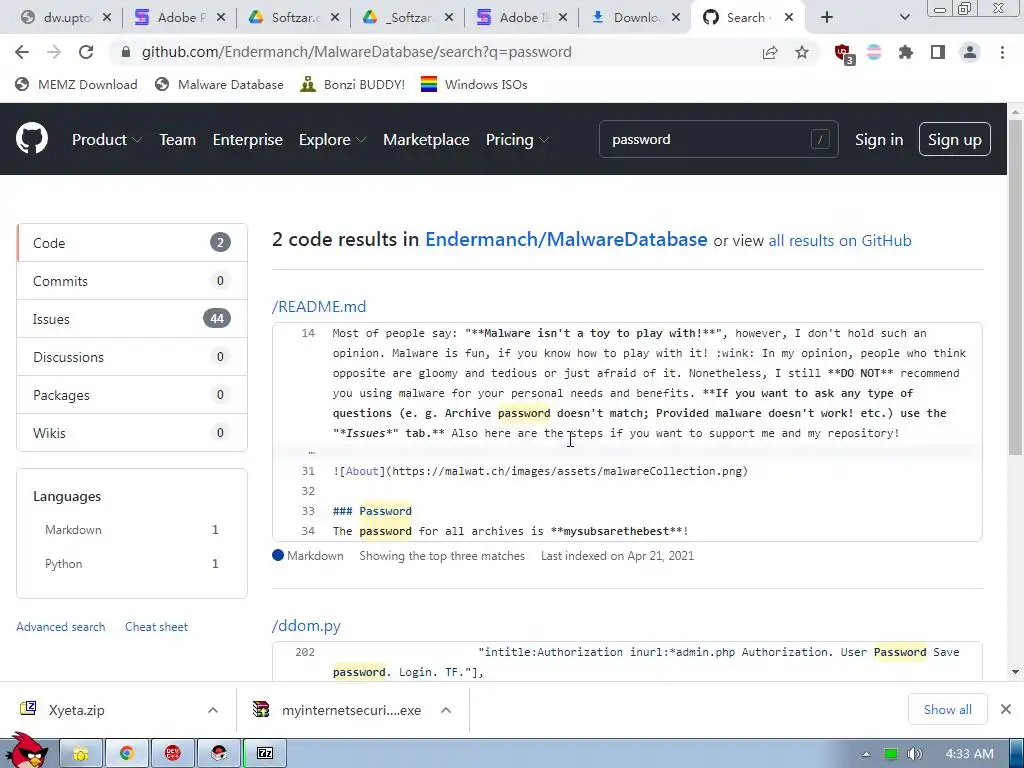Open the Endermanch/MalwareDatabase repository link
Image resolution: width=1024 pixels, height=768 pixels.
(566, 240)
